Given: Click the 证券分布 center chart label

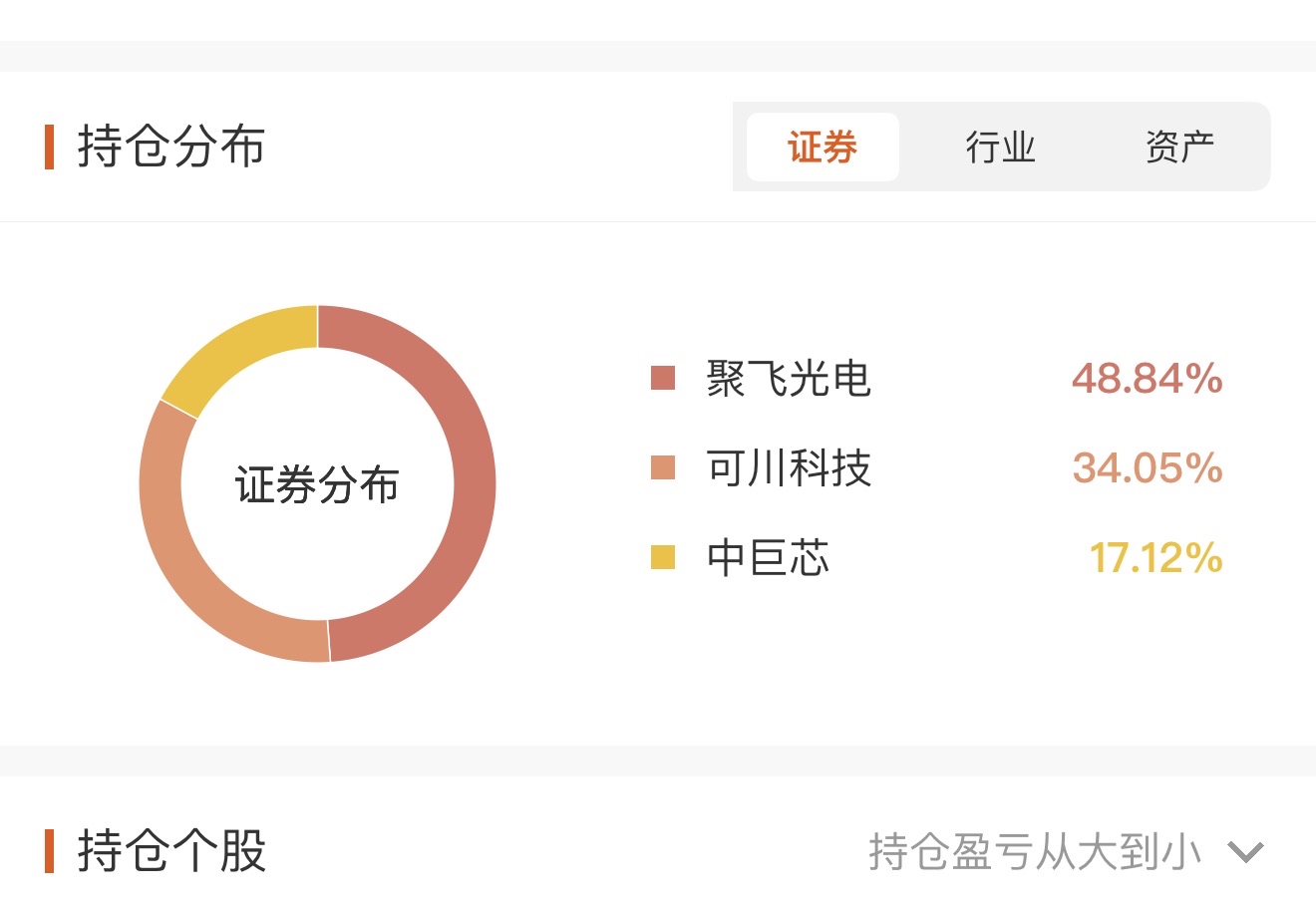Looking at the screenshot, I should point(317,485).
